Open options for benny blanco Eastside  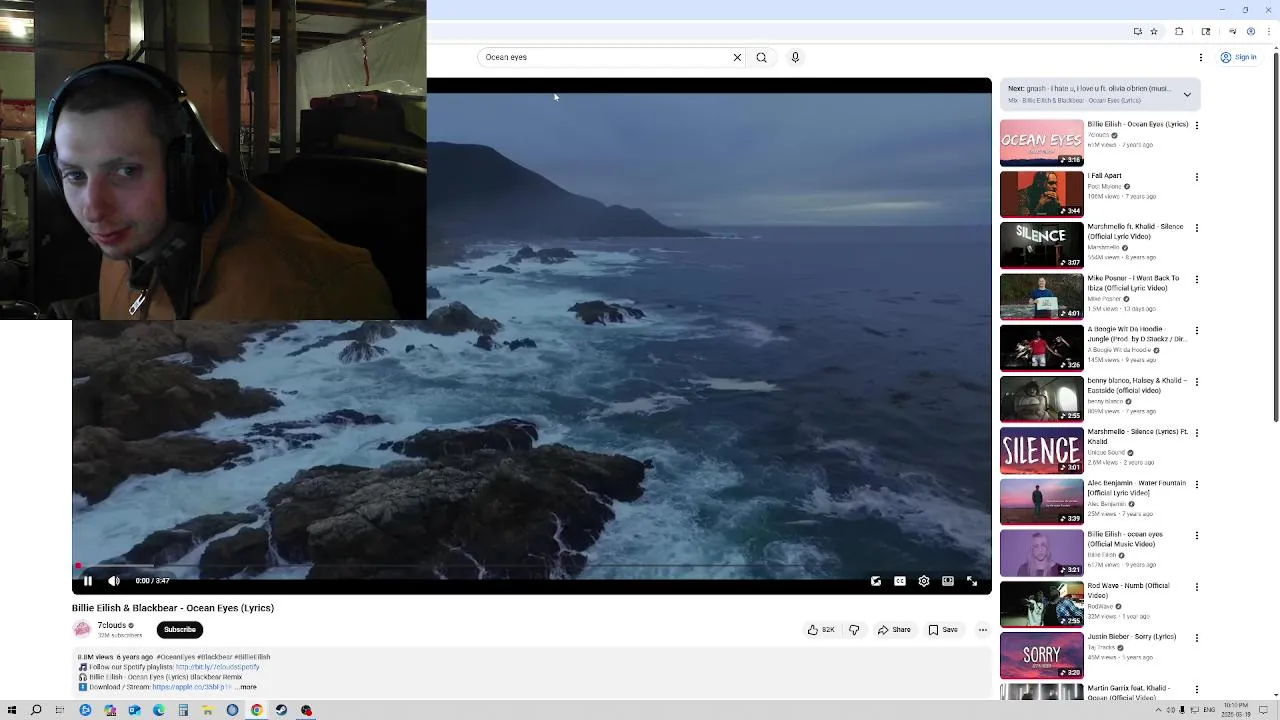point(1197,382)
